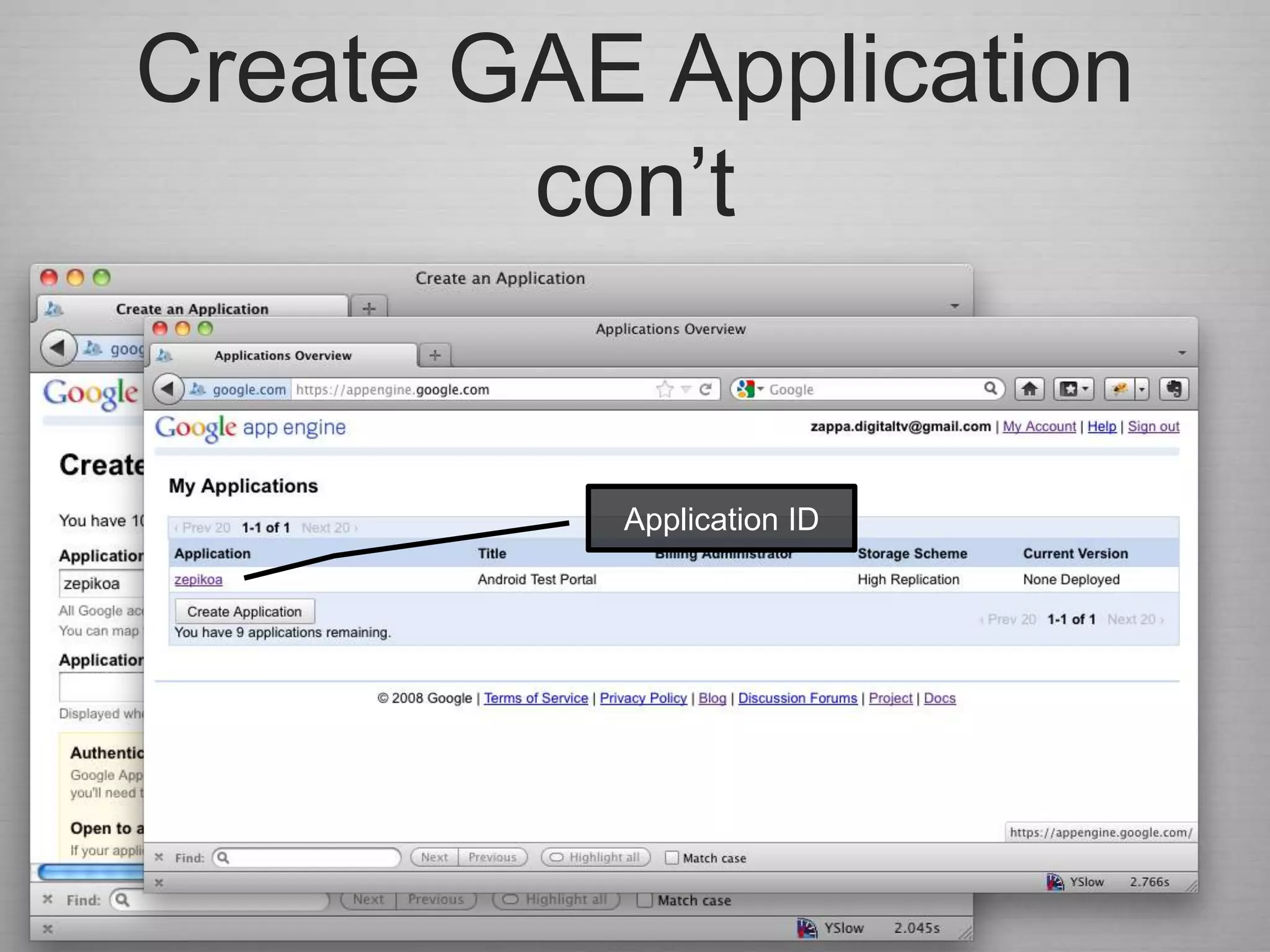The height and width of the screenshot is (952, 1270).
Task: Close find bar in front window
Action: (159, 857)
